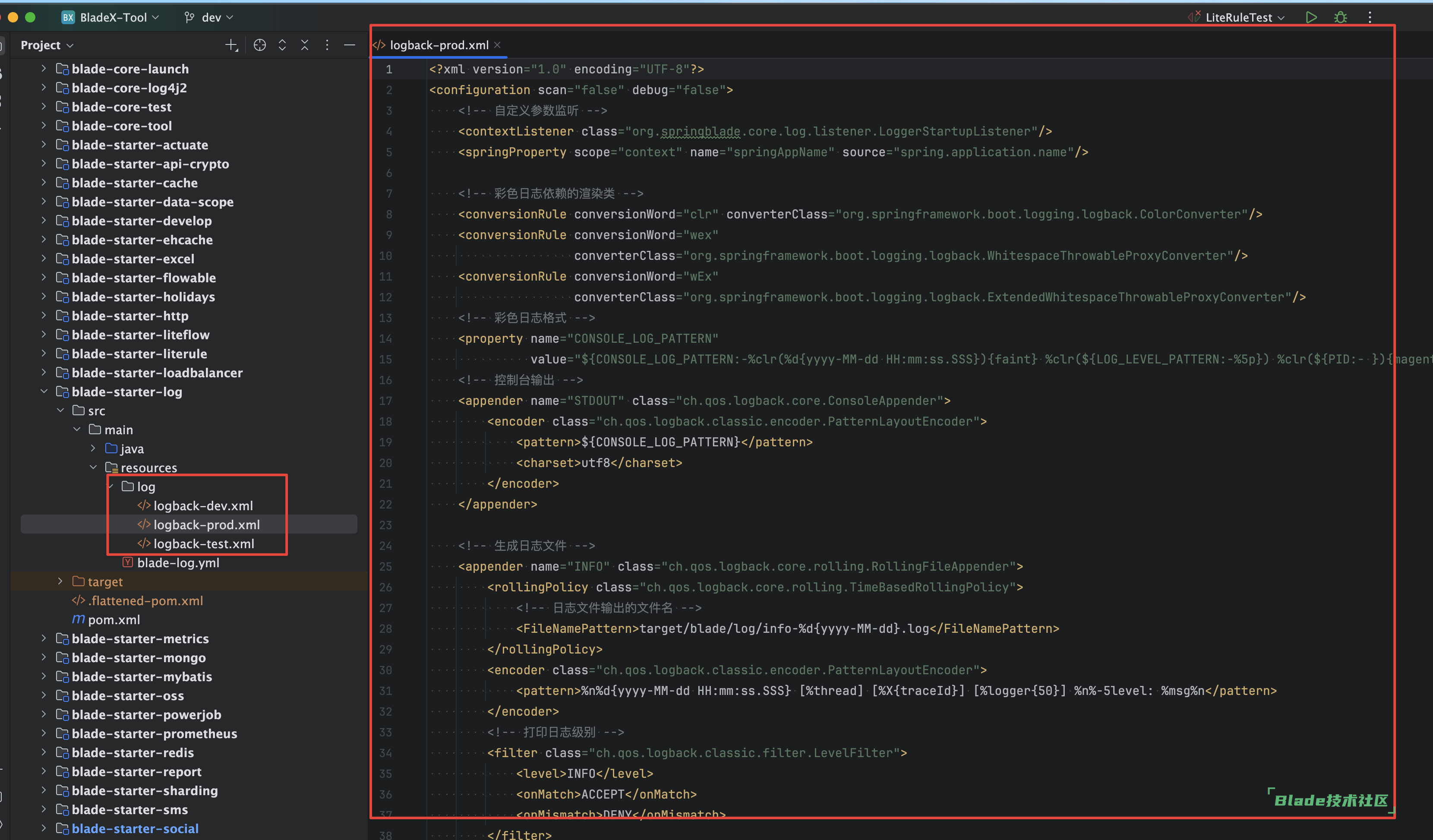Select blade-core-tool module
Viewport: 1433px width, 840px height.
pyautogui.click(x=121, y=126)
